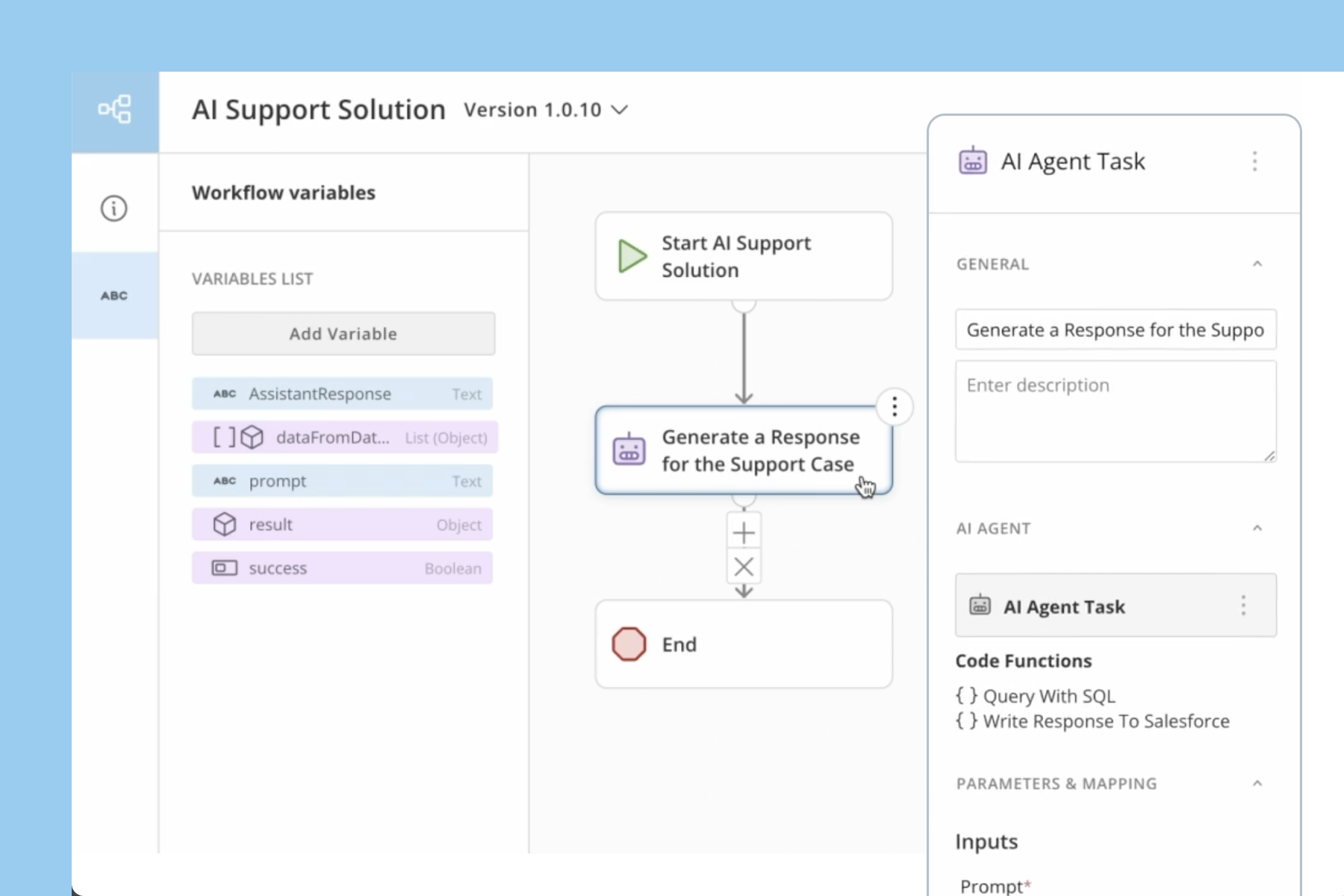
Task: Open the AI Agent Task card three-dot menu
Action: point(1243,605)
